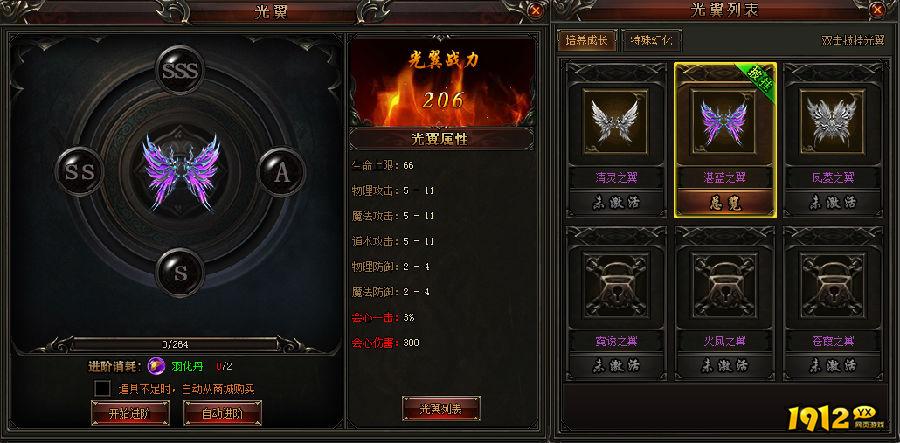Screen dimensions: 900x443
Task: Click the 总览 button under 湛蓝之翼
Action: (725, 203)
